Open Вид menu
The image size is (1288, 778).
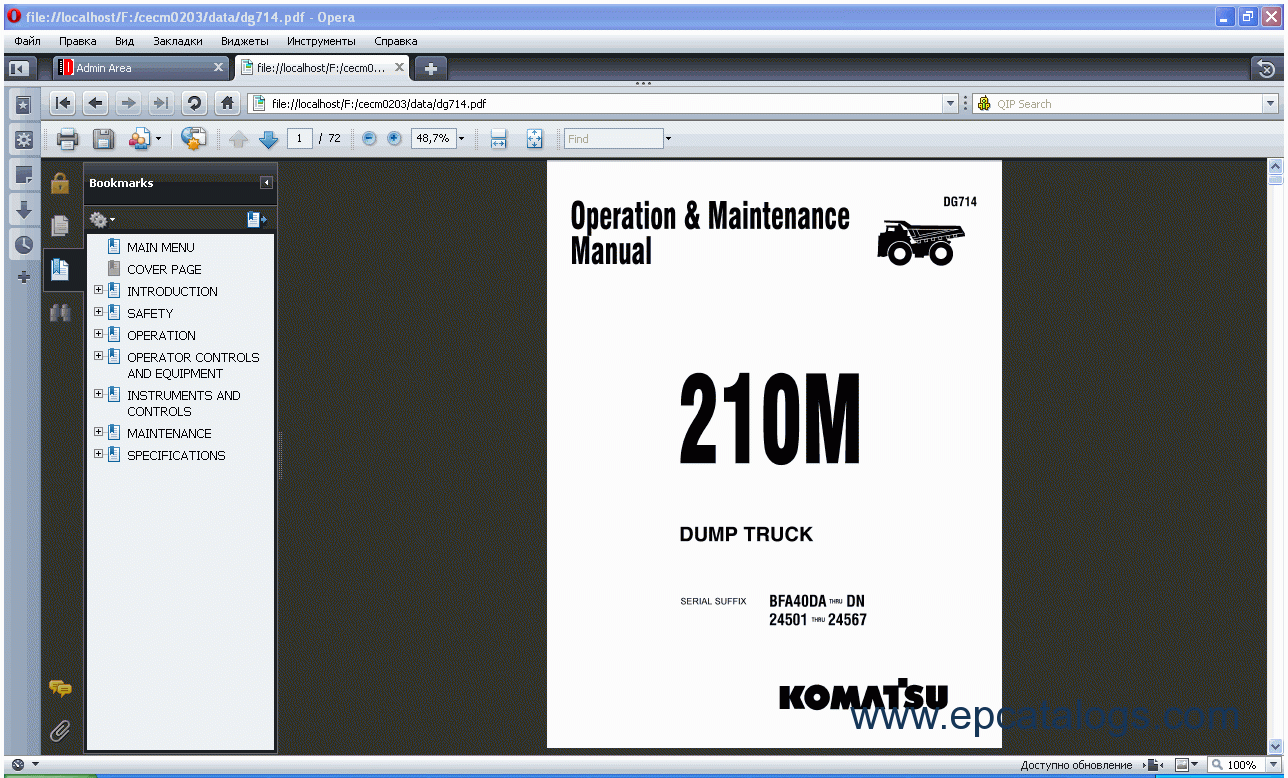click(124, 41)
